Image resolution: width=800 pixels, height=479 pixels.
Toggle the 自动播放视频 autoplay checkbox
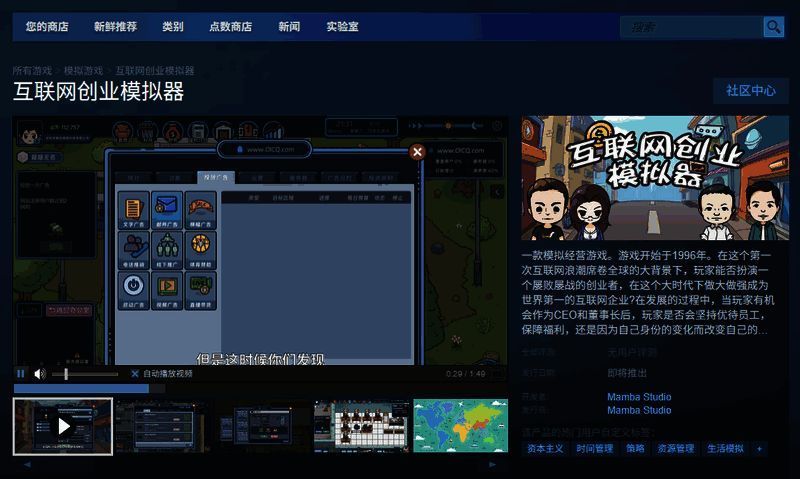point(135,374)
